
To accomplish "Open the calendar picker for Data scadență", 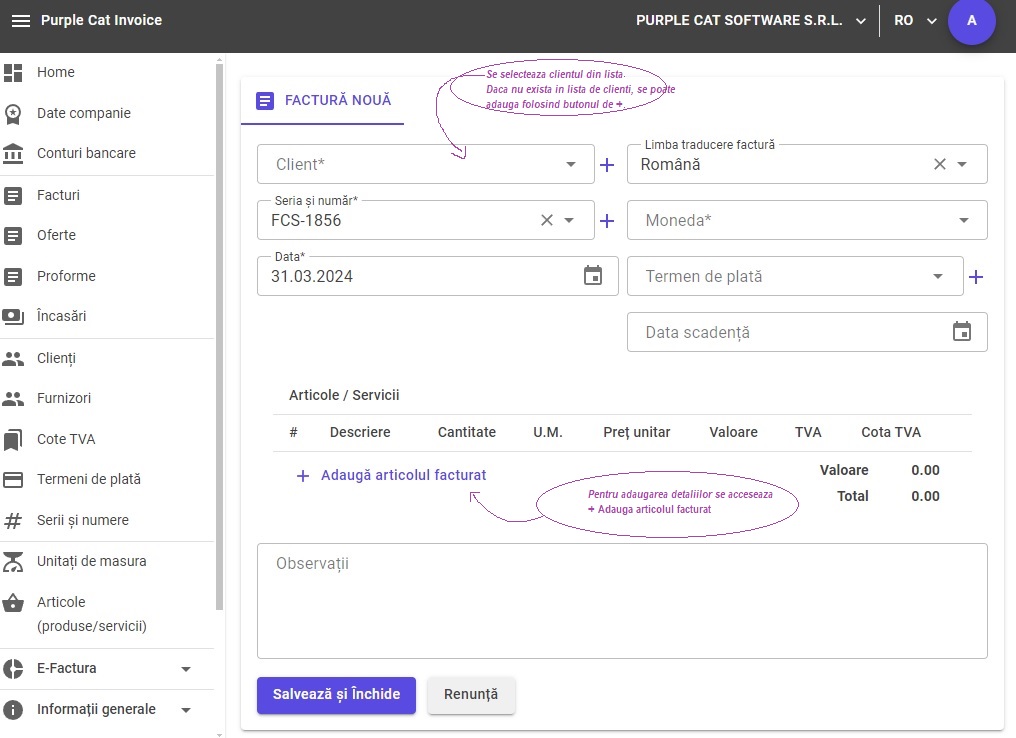I will pos(962,331).
